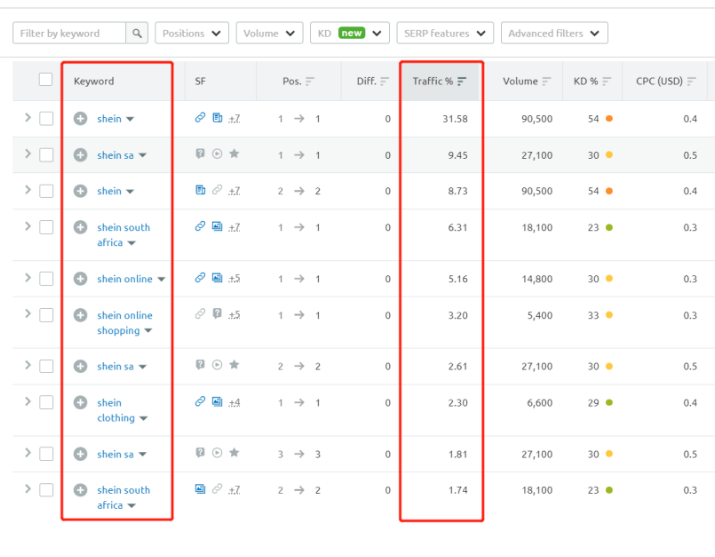Tick the checkbox for shein sa with 2.61 traffic
Viewport: 715px width, 557px height.
click(46, 366)
